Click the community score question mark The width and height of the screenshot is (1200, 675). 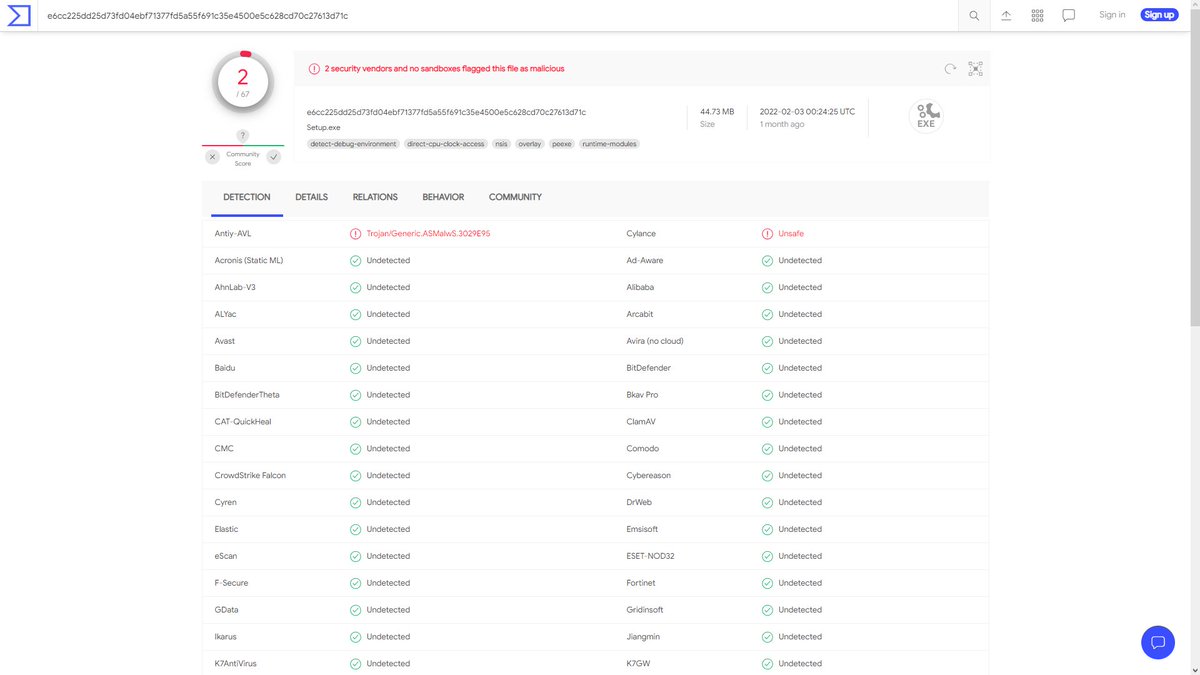243,135
